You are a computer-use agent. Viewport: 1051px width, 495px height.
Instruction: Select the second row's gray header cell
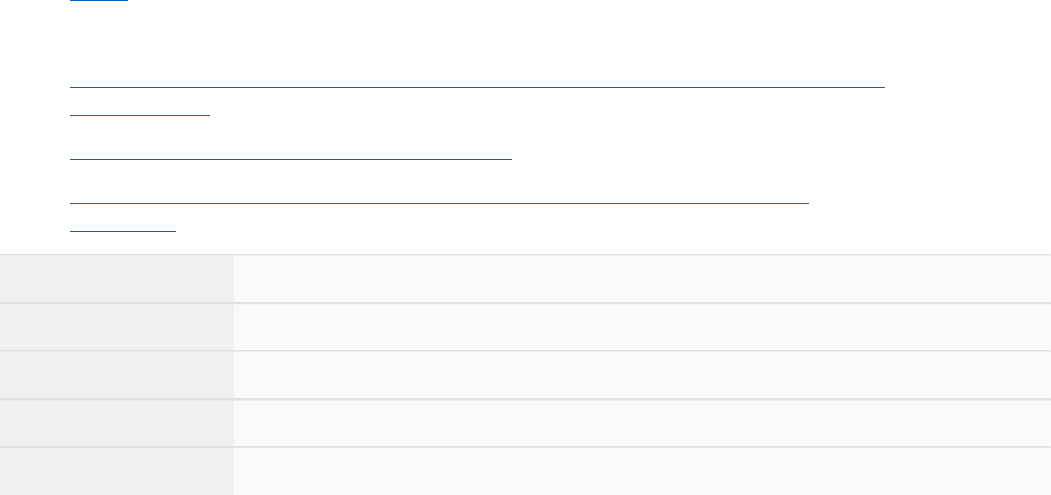[117, 327]
